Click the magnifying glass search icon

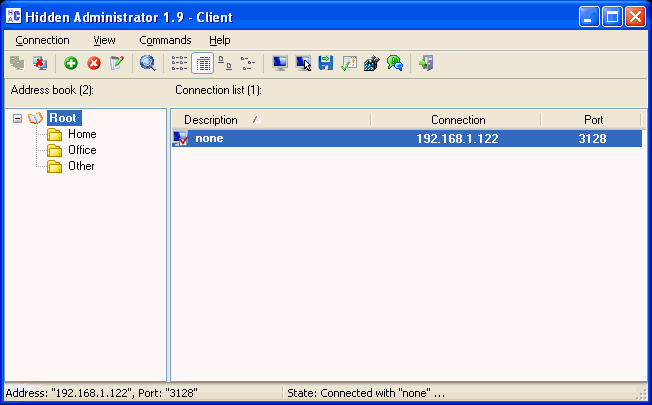click(148, 63)
